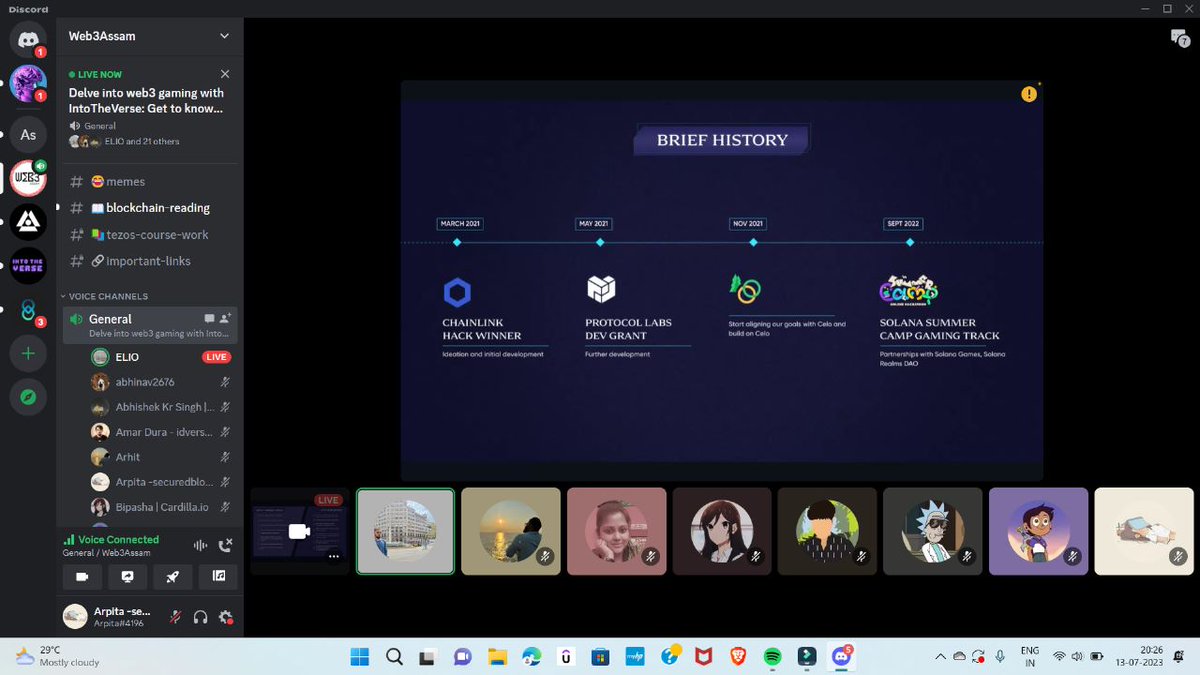
Task: Open Spotify from the taskbar
Action: [772, 657]
